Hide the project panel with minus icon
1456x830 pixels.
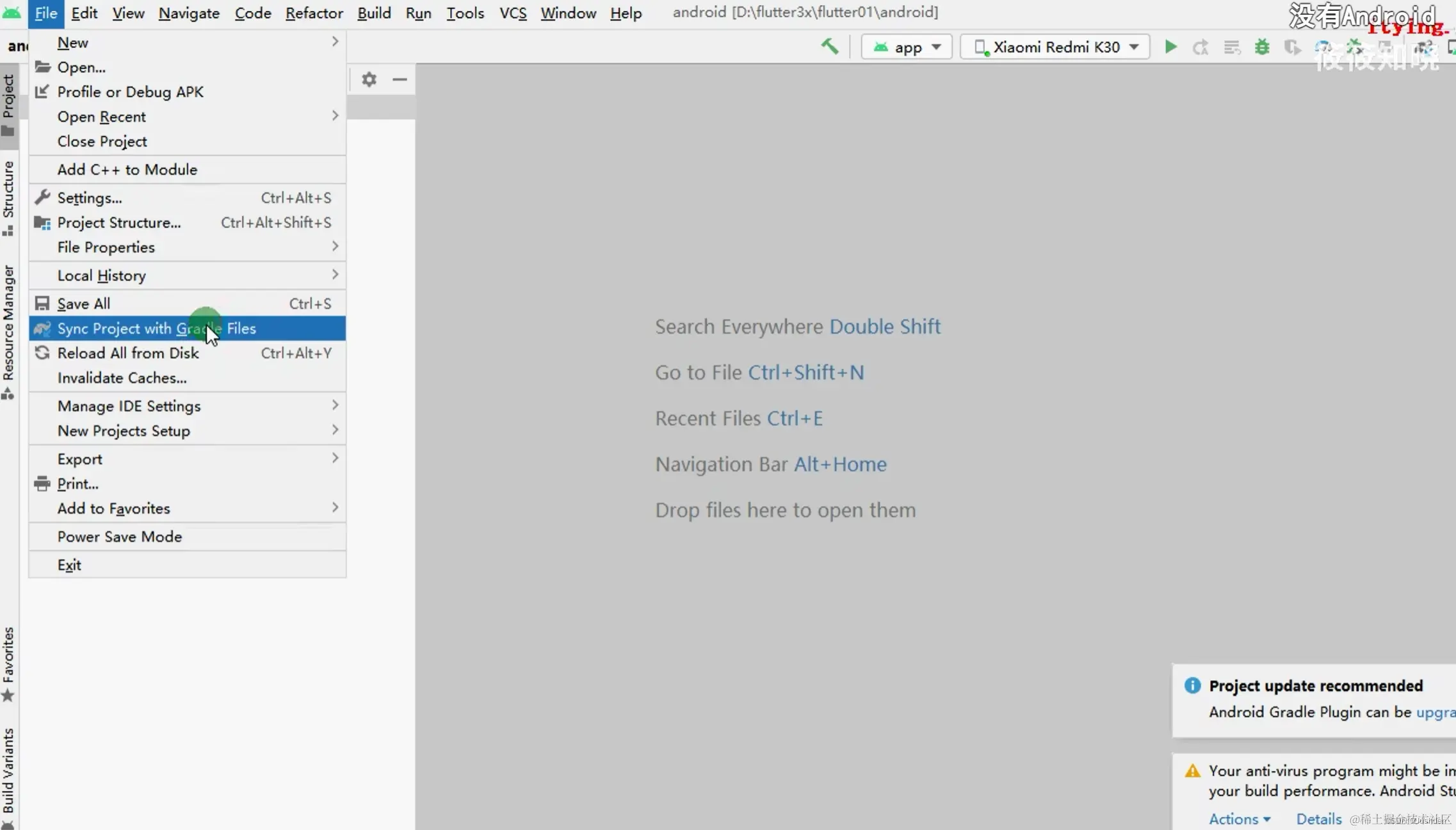[400, 79]
